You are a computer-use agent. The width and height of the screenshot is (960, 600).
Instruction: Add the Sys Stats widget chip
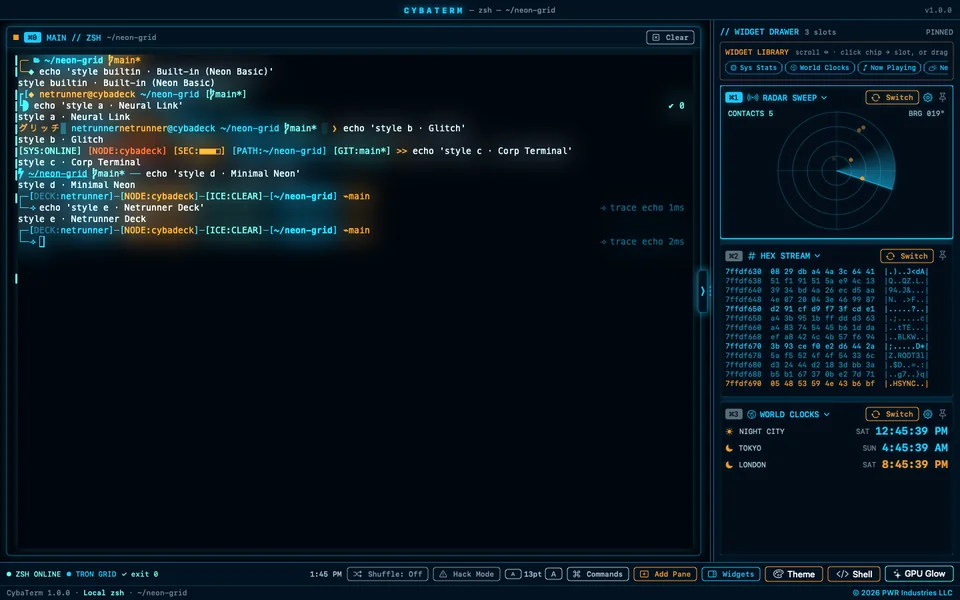pyautogui.click(x=753, y=68)
